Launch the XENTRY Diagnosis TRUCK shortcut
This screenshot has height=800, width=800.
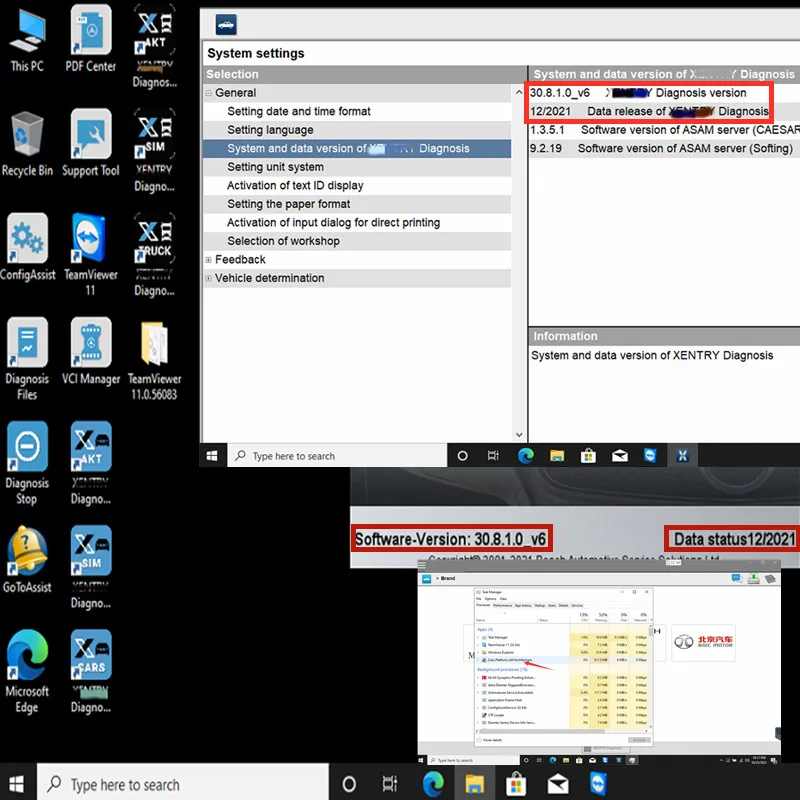tap(155, 255)
